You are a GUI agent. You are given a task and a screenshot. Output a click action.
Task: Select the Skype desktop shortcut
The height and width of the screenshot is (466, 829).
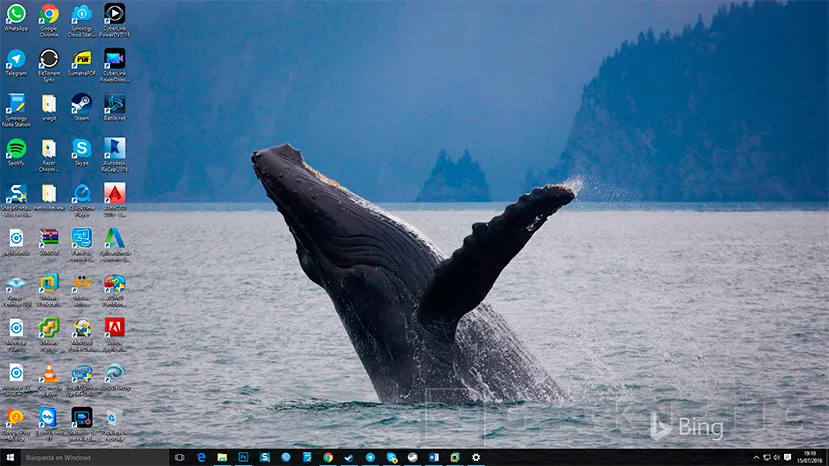coord(82,148)
